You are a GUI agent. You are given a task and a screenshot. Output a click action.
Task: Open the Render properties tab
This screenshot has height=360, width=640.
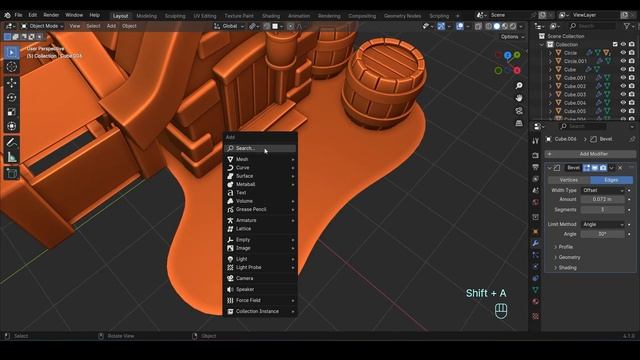tap(536, 156)
